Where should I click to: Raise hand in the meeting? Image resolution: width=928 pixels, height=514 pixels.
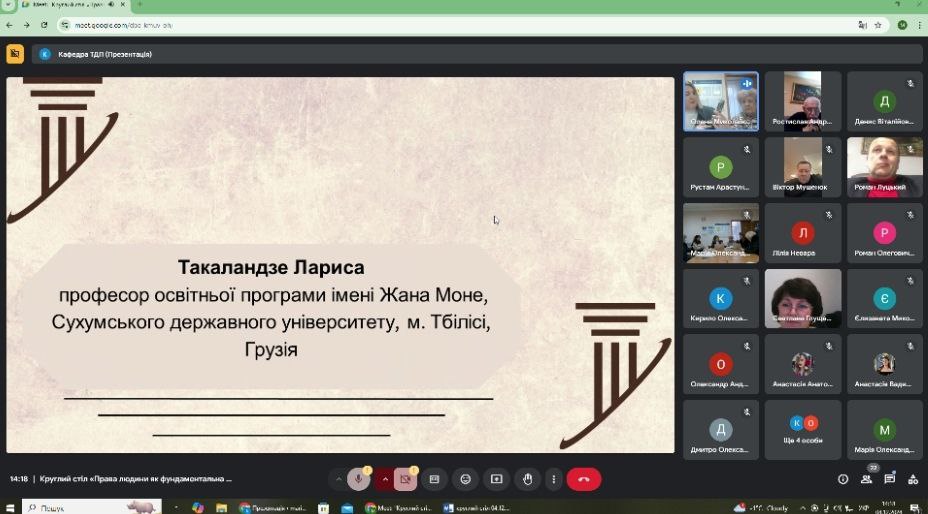[x=528, y=479]
